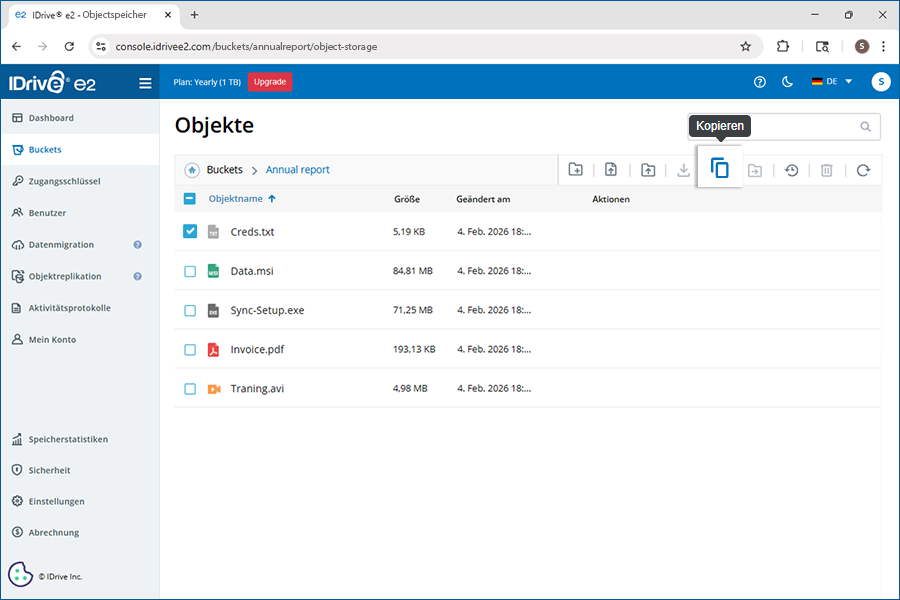Toggle dark mode moon icon

(x=787, y=82)
